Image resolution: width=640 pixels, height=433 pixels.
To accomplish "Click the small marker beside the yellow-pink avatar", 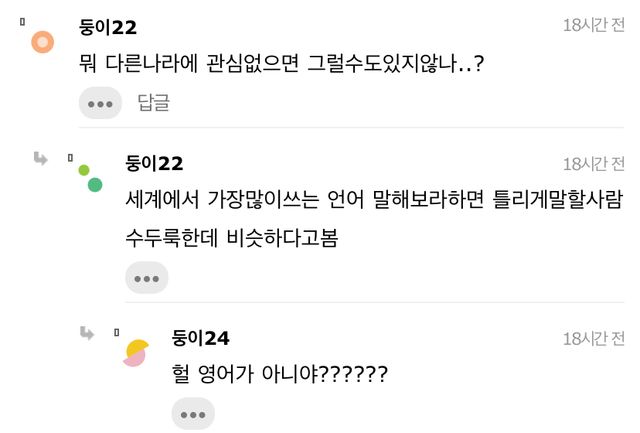I will point(116,332).
